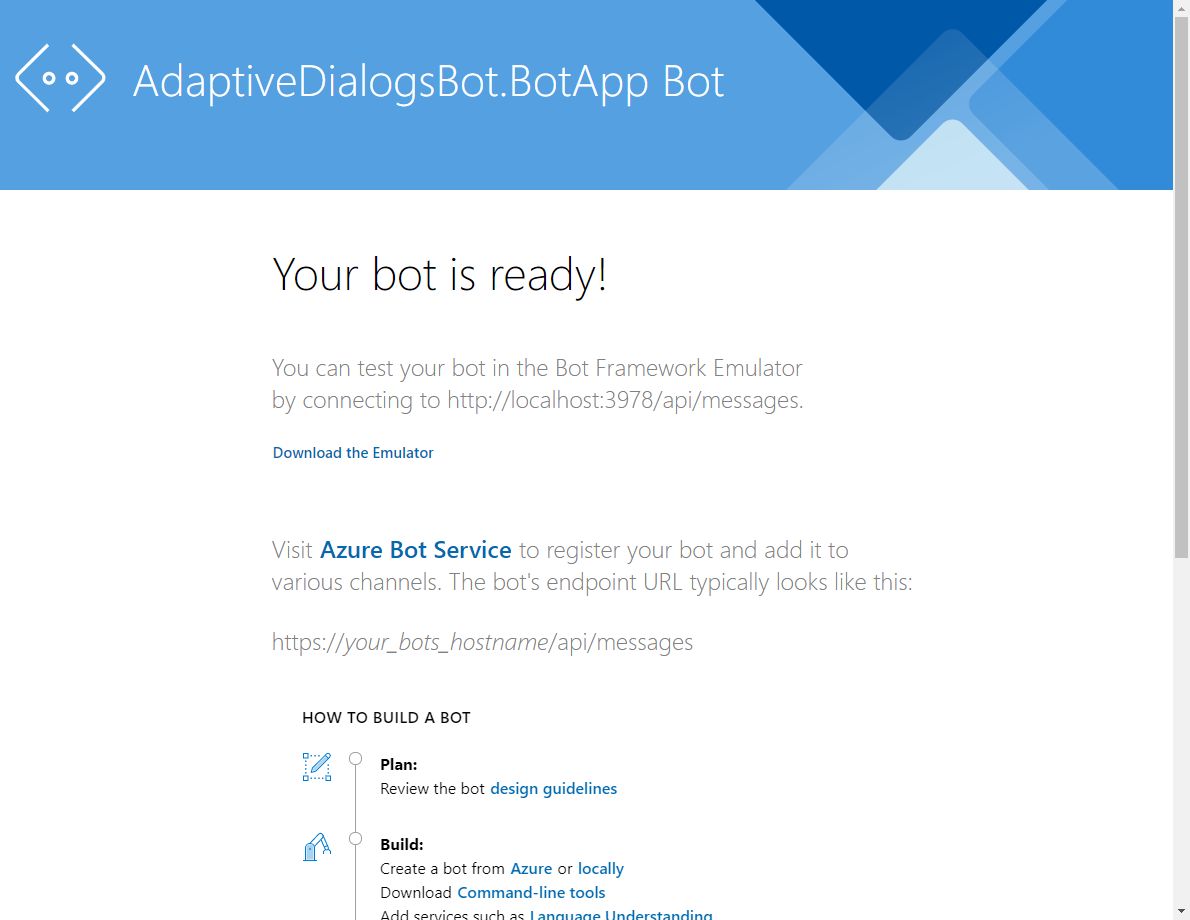Click the bot framework logo icon in header
Viewport: 1190px width, 920px height.
coord(60,78)
